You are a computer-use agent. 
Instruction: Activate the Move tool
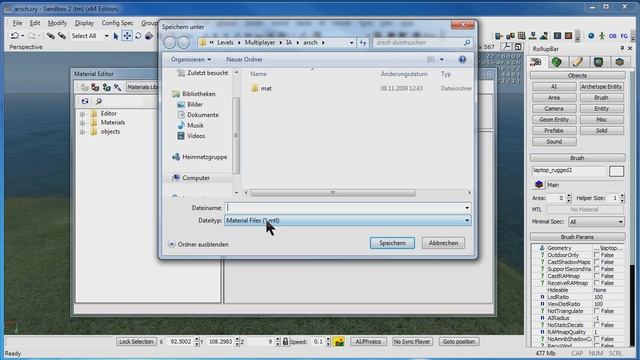tap(127, 36)
